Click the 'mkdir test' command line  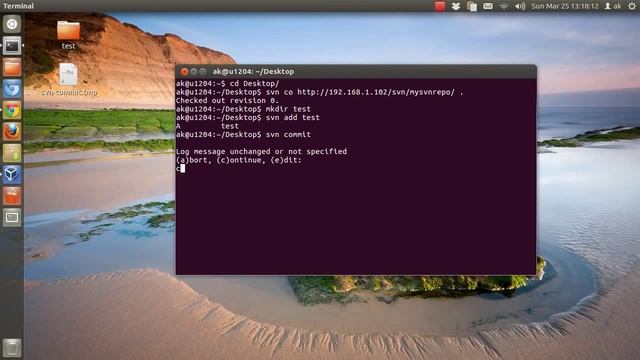243,109
